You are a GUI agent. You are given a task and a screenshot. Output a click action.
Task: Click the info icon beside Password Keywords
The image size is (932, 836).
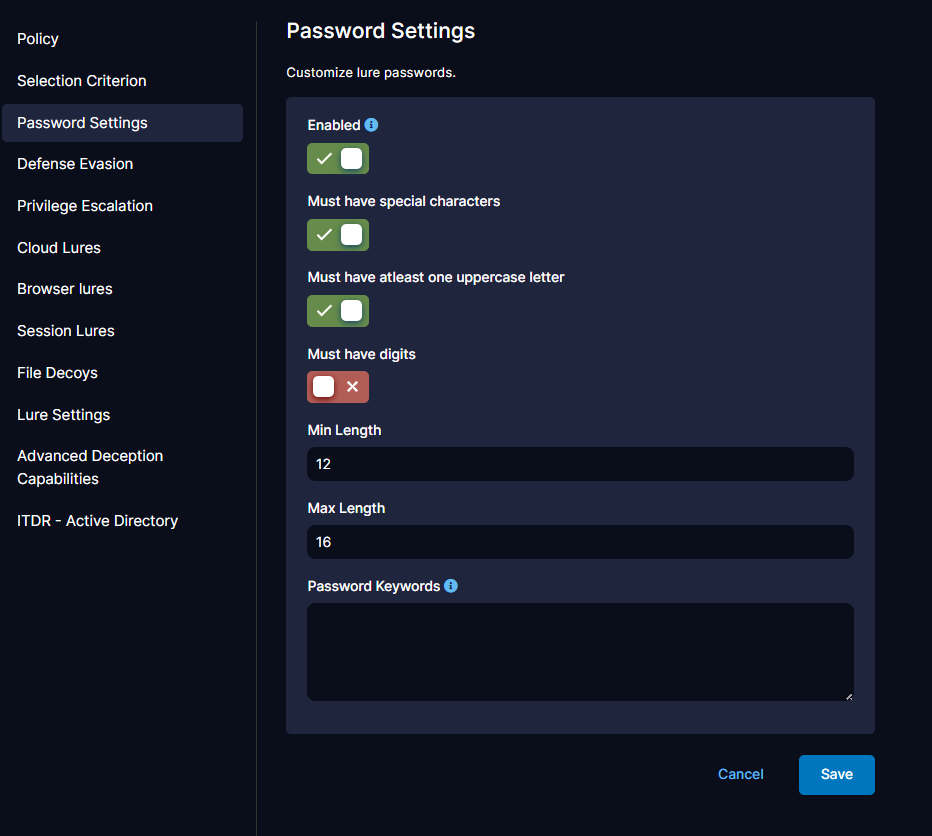[451, 586]
